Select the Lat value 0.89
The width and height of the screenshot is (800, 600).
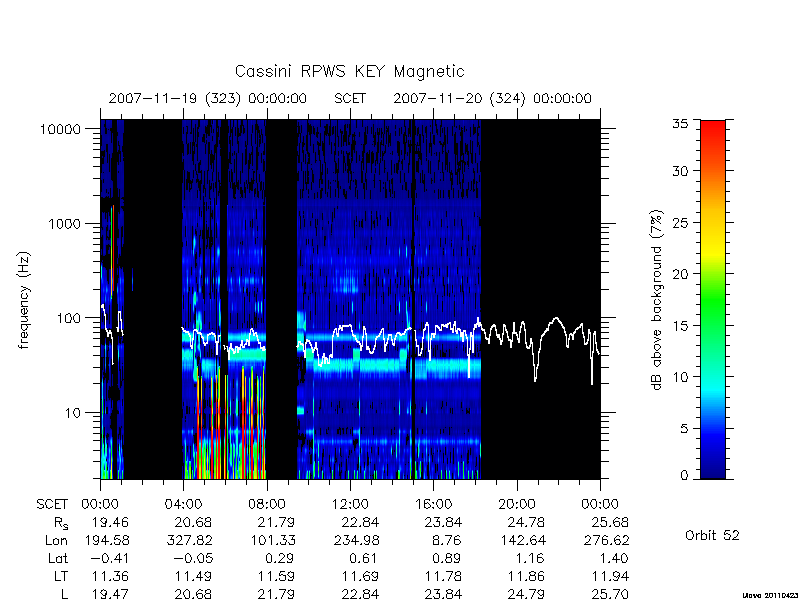pos(447,558)
